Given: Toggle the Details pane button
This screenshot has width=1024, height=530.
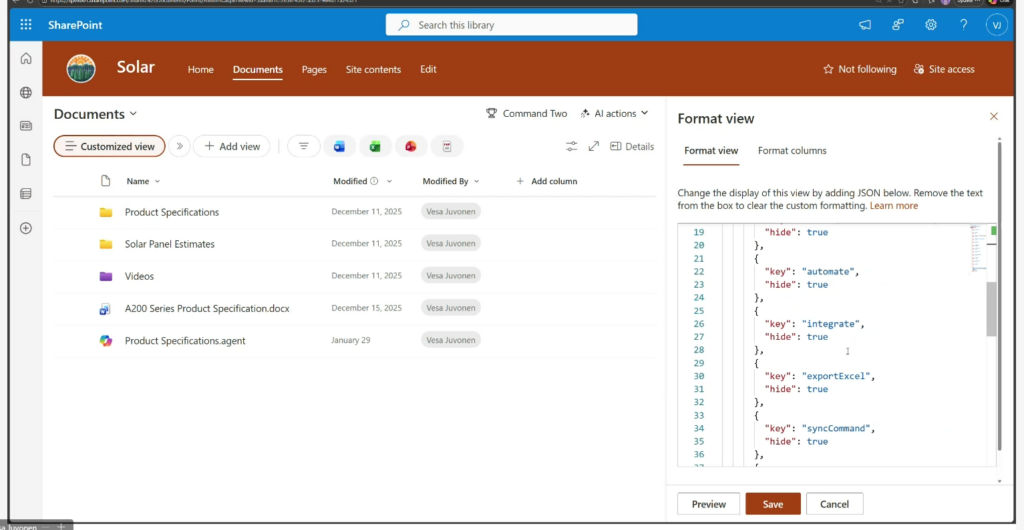Looking at the screenshot, I should pos(631,146).
